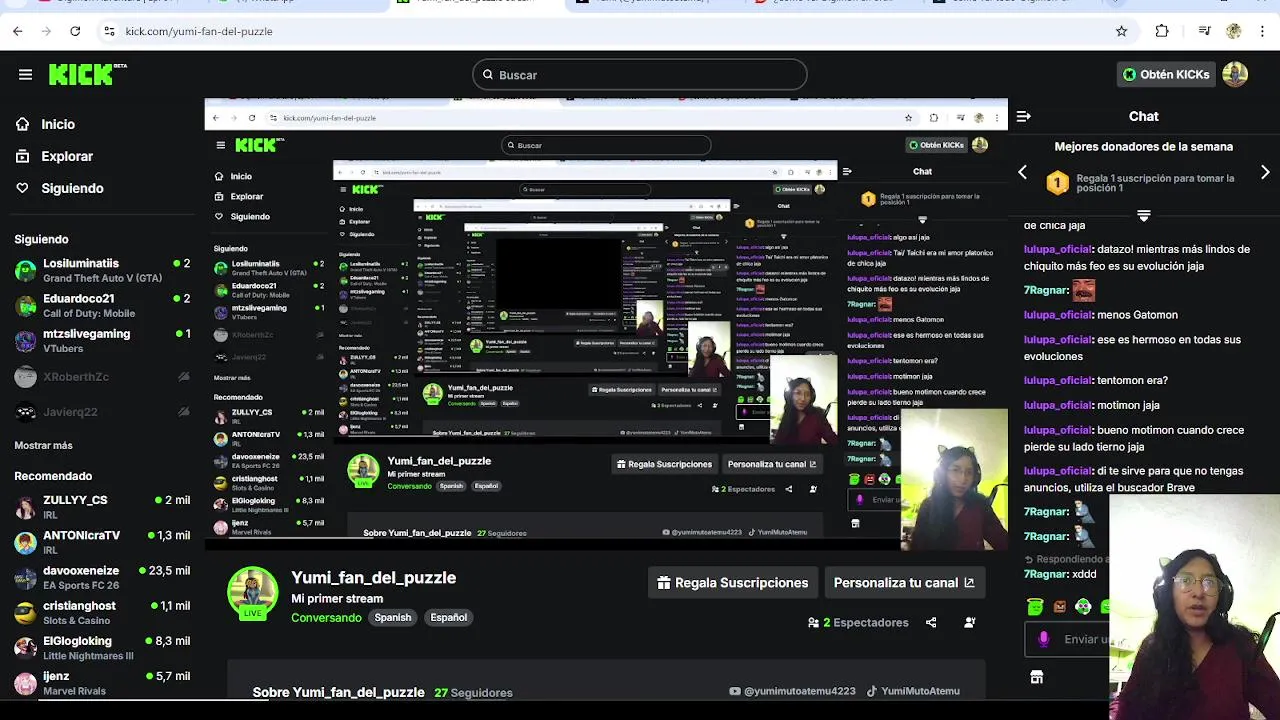Click username 7Ragnar on the xddd message

pos(1046,574)
